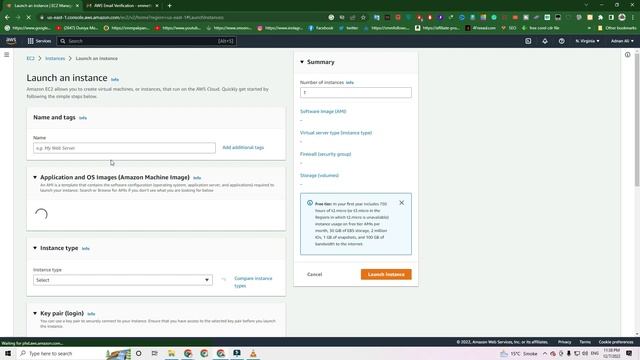Open Software Image (AMI) summary link
The image size is (640, 360).
coord(323,111)
